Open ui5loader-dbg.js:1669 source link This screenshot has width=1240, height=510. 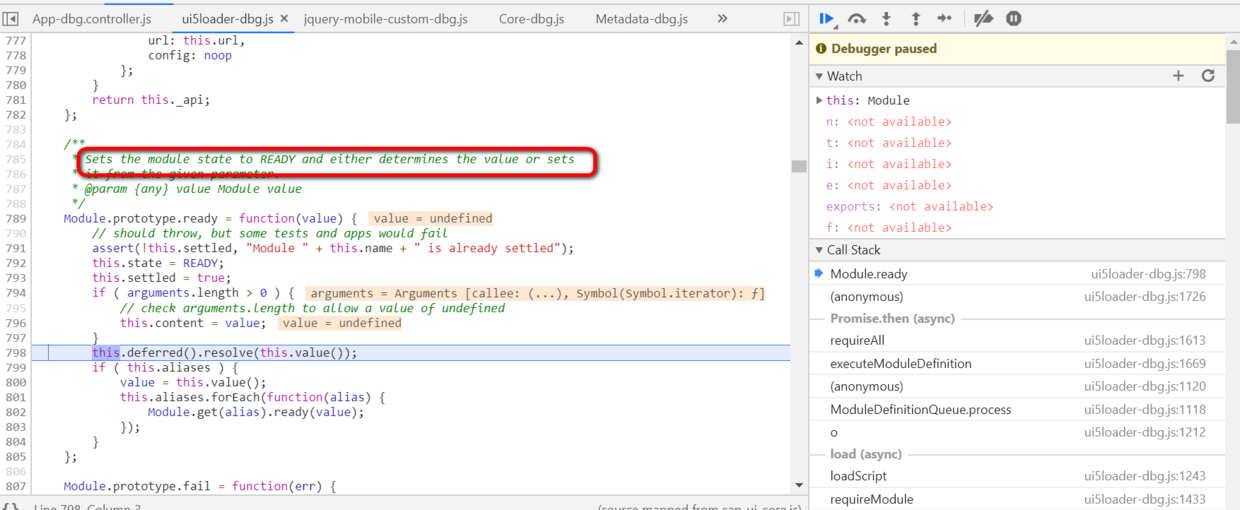click(1145, 364)
